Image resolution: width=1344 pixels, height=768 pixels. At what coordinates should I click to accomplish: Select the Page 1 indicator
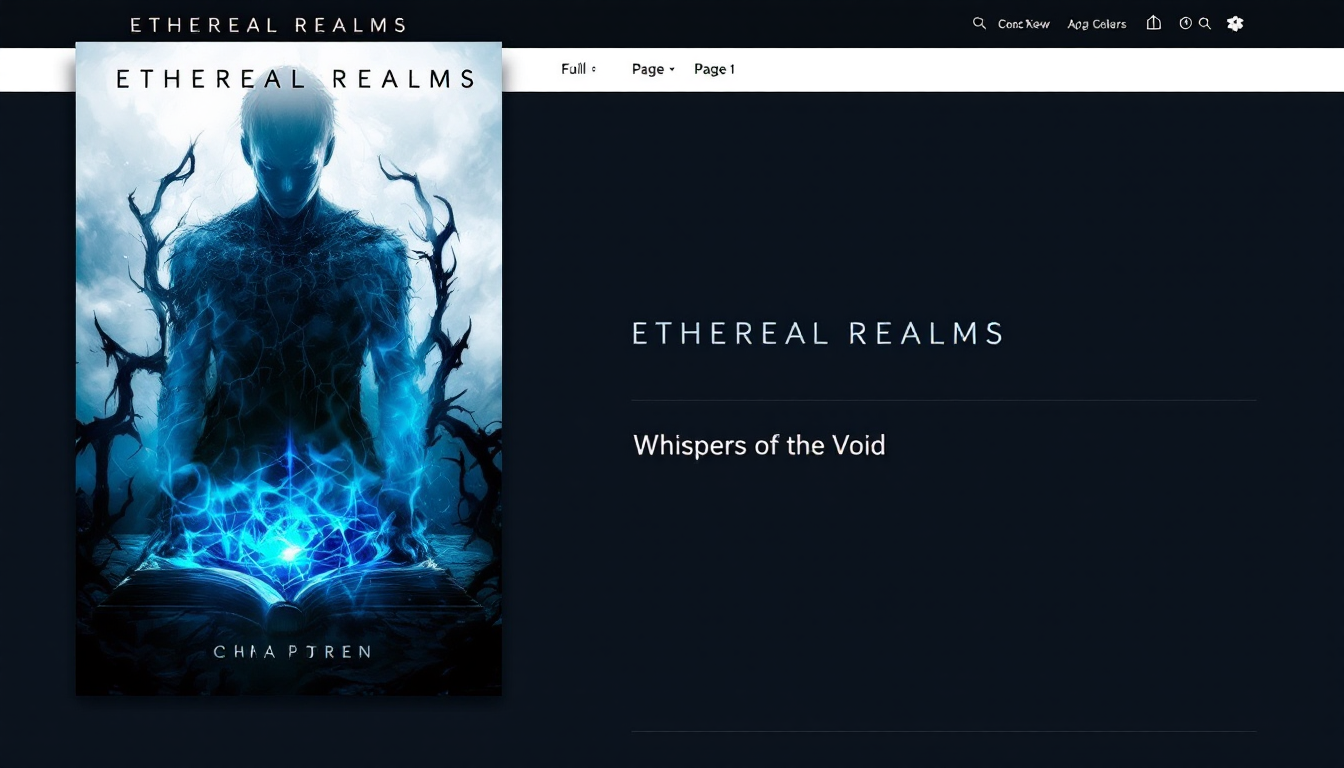pyautogui.click(x=714, y=69)
